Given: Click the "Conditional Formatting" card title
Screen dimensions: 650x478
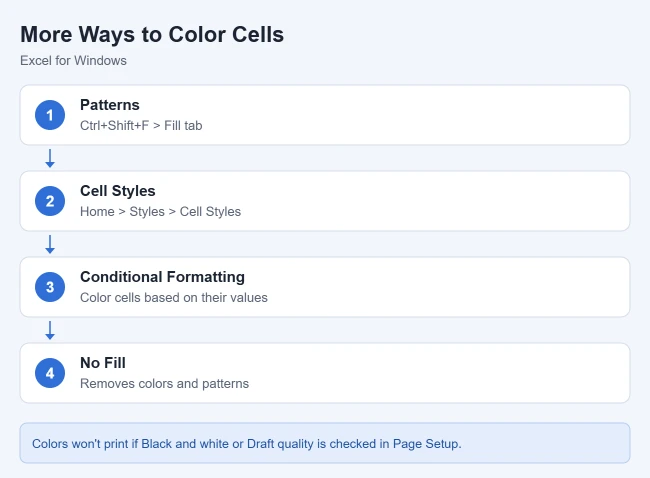Looking at the screenshot, I should (162, 277).
